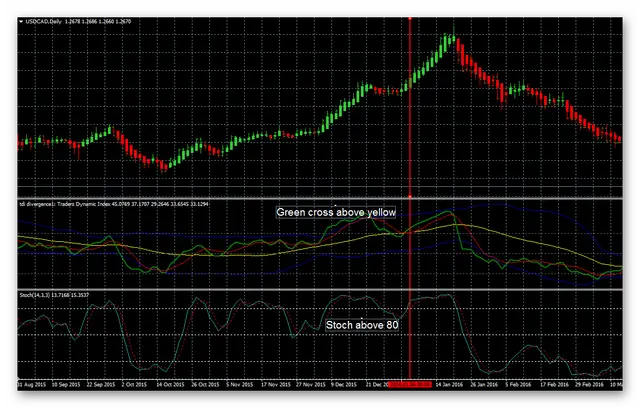The height and width of the screenshot is (408, 640).
Task: Click the 'Green cross above yellow' label
Action: tap(336, 212)
